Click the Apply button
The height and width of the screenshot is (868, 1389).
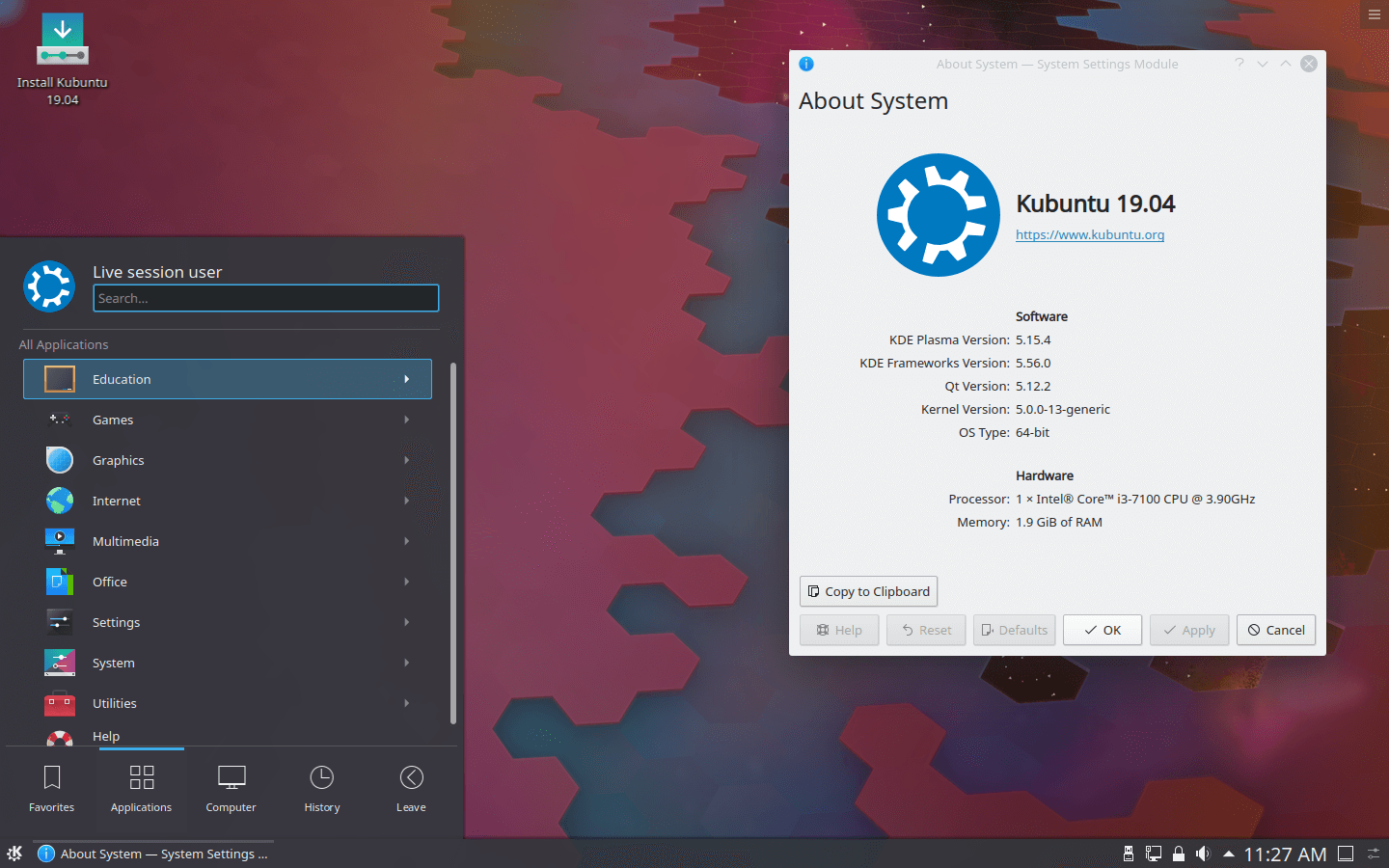click(x=1189, y=630)
